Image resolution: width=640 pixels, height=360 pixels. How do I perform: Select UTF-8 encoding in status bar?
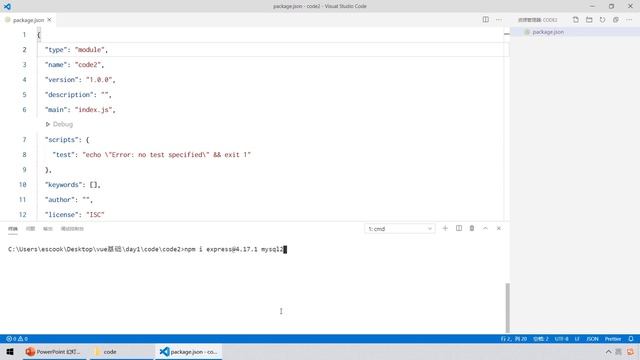coord(562,339)
